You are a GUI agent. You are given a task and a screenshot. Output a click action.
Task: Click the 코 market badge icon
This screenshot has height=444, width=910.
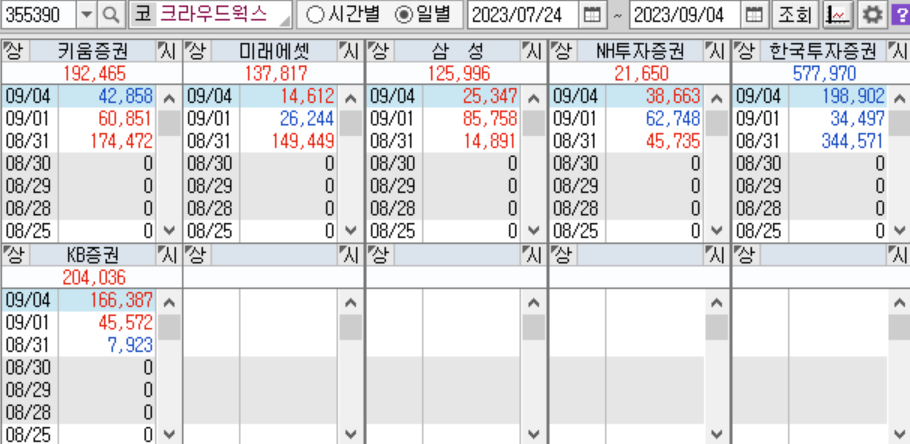[142, 15]
